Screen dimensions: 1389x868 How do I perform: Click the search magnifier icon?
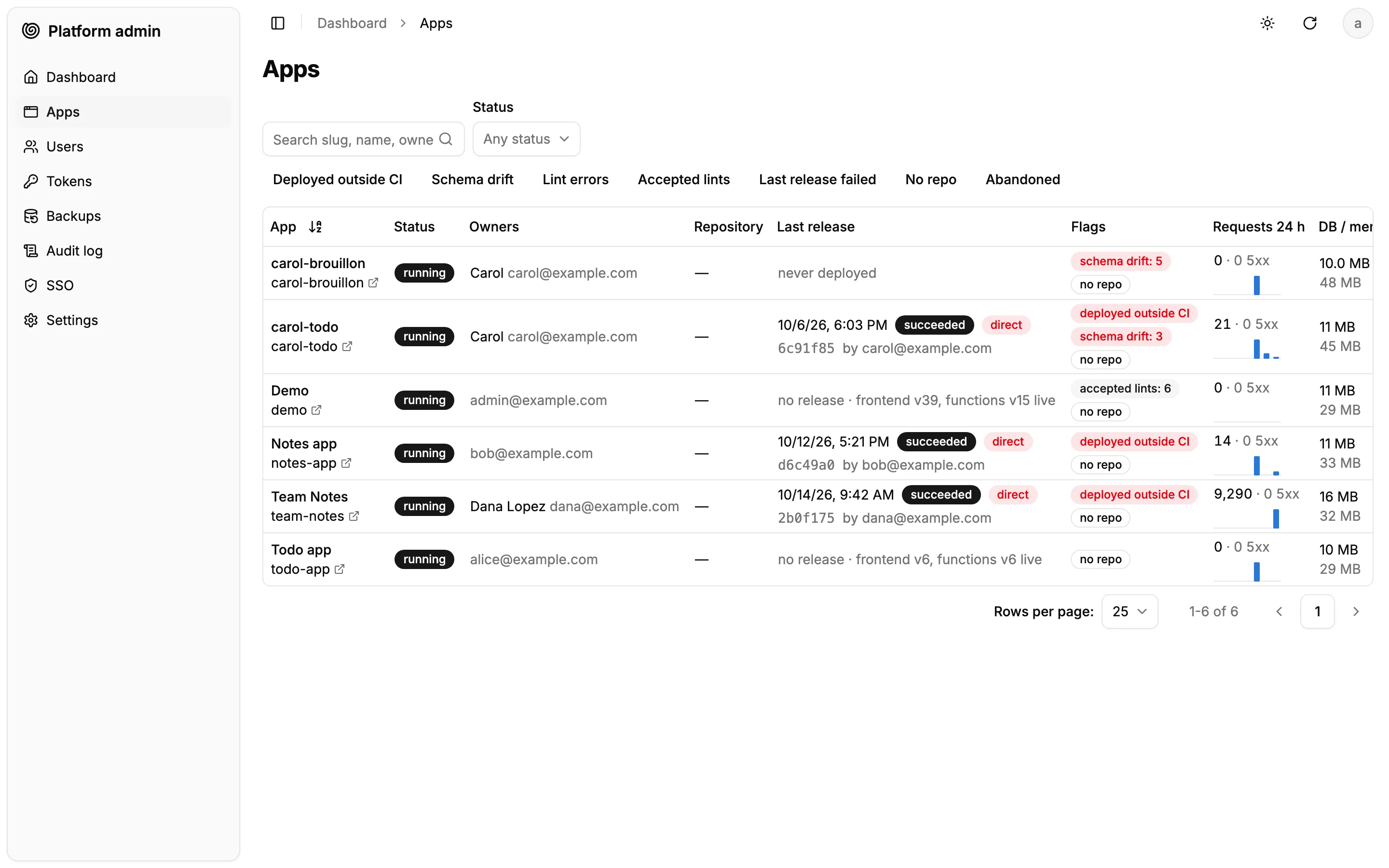[446, 139]
